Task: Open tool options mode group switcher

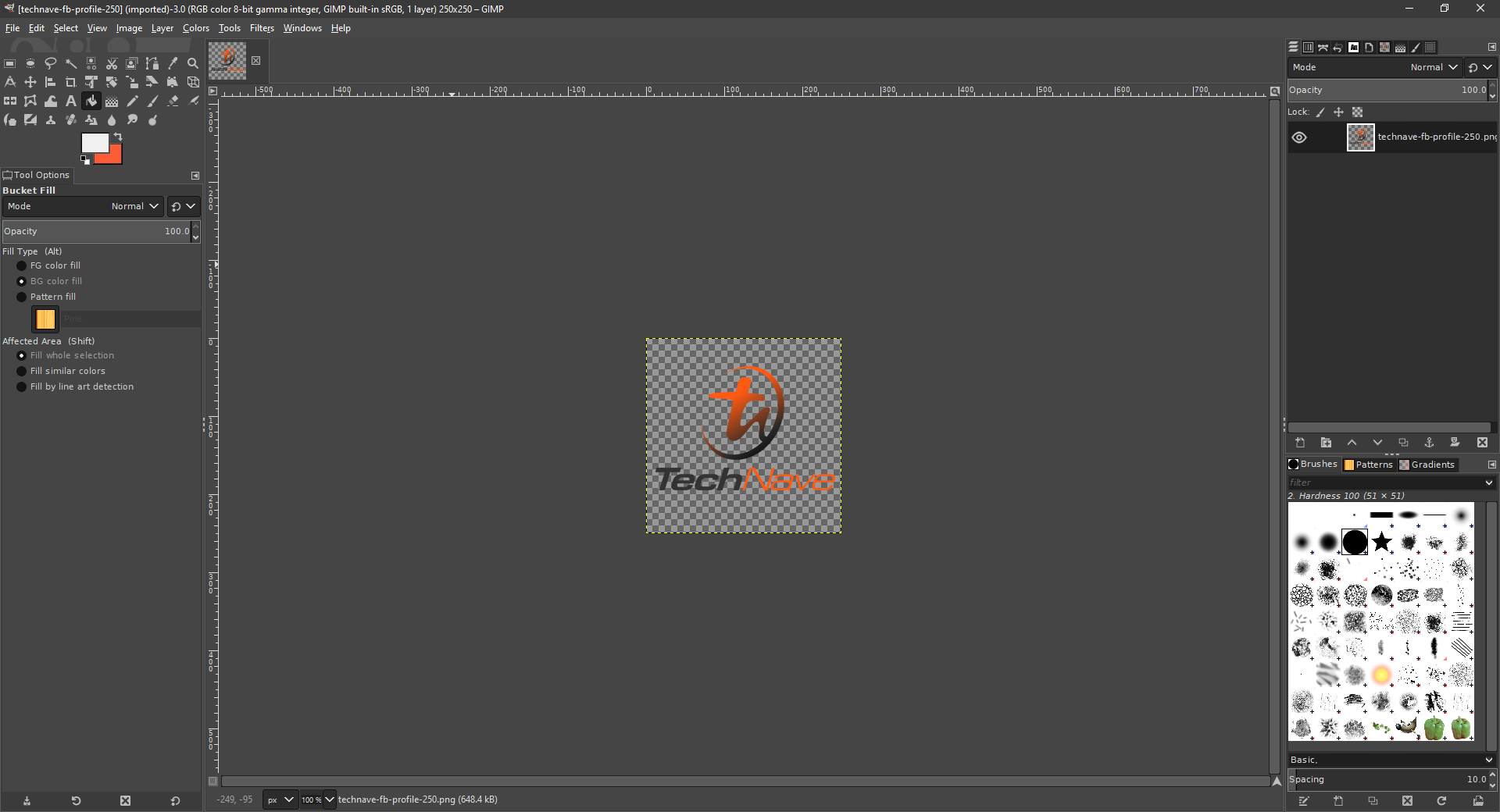Action: point(184,206)
